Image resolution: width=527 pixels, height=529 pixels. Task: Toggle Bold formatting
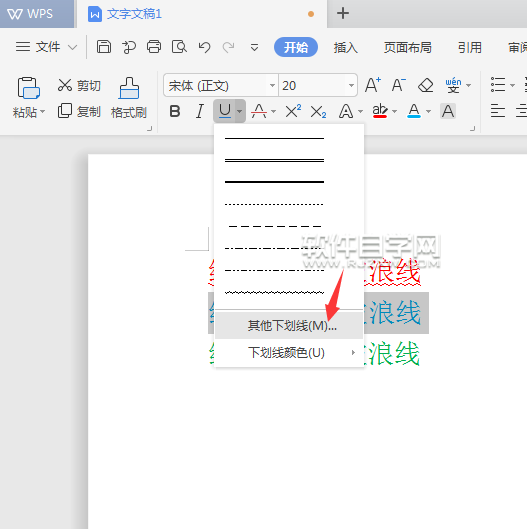pos(175,111)
